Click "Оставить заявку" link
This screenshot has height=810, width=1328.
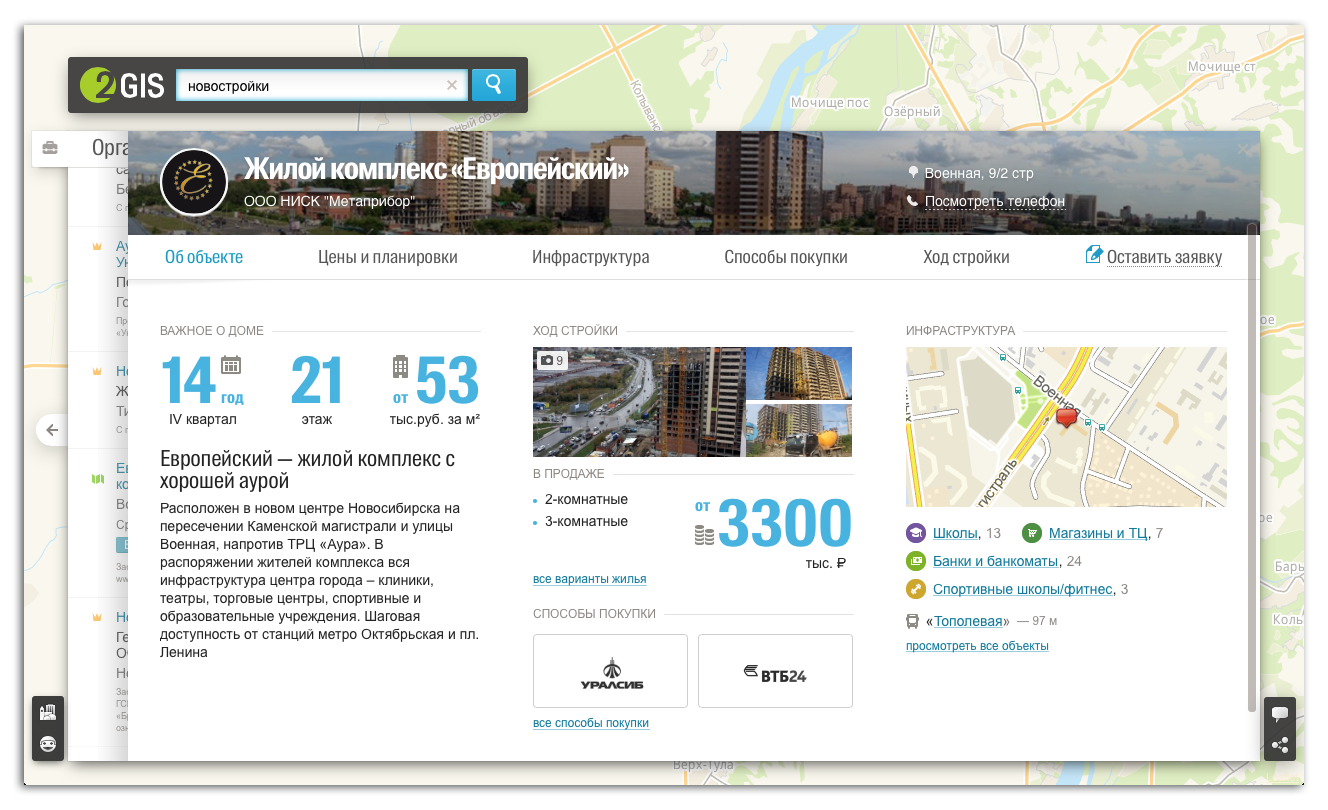click(1163, 257)
